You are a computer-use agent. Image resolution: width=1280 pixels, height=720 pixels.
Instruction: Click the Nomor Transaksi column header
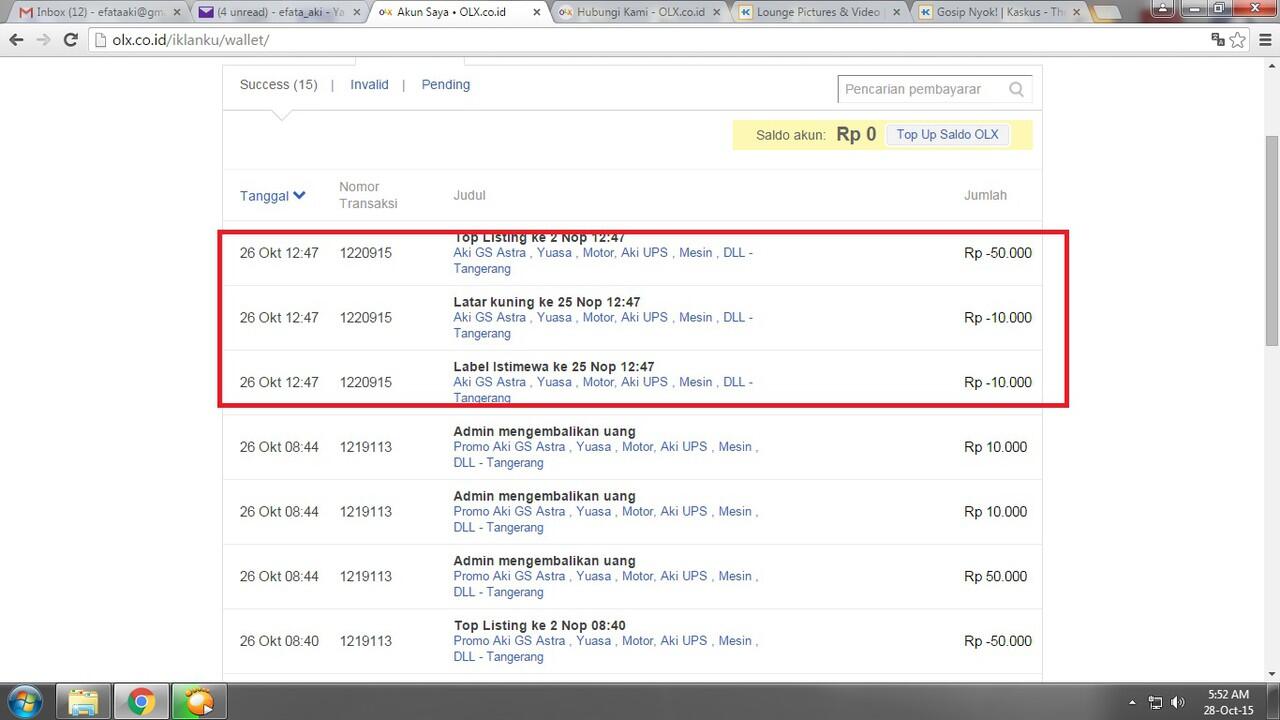coord(368,195)
